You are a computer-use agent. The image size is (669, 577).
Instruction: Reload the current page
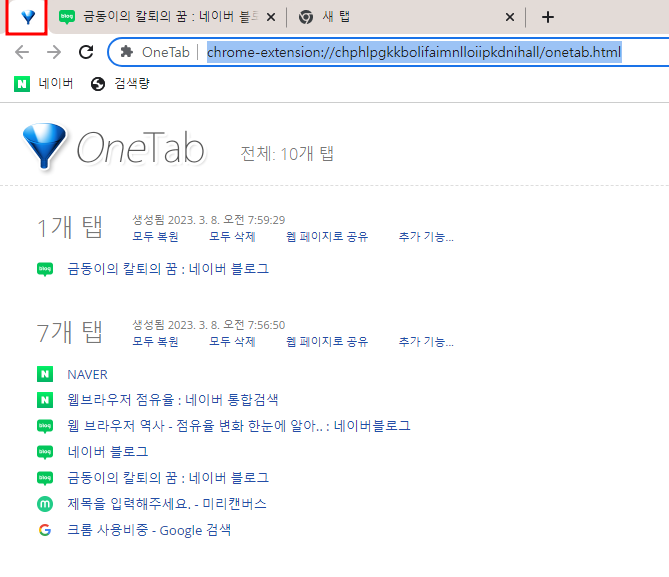click(x=86, y=52)
